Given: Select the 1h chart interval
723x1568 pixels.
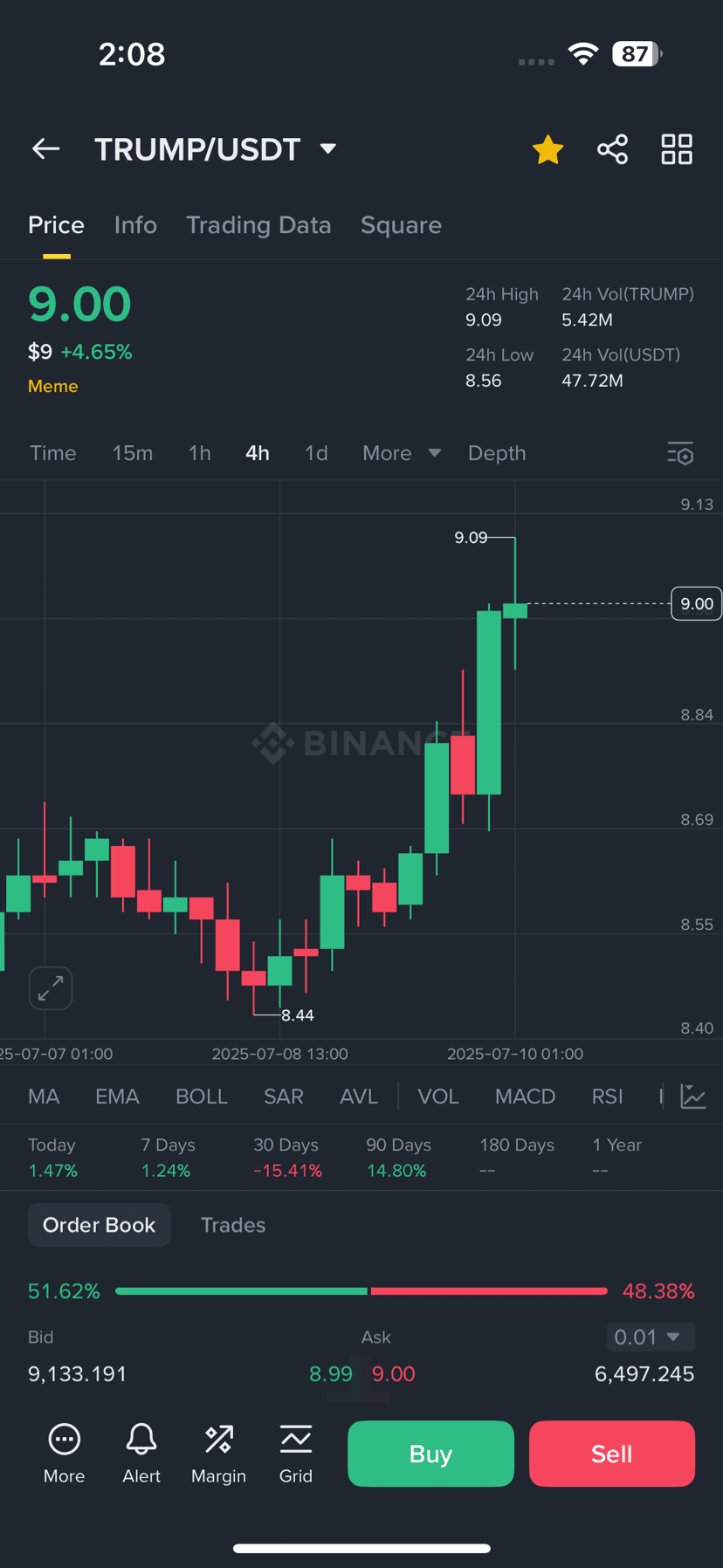Looking at the screenshot, I should [200, 453].
